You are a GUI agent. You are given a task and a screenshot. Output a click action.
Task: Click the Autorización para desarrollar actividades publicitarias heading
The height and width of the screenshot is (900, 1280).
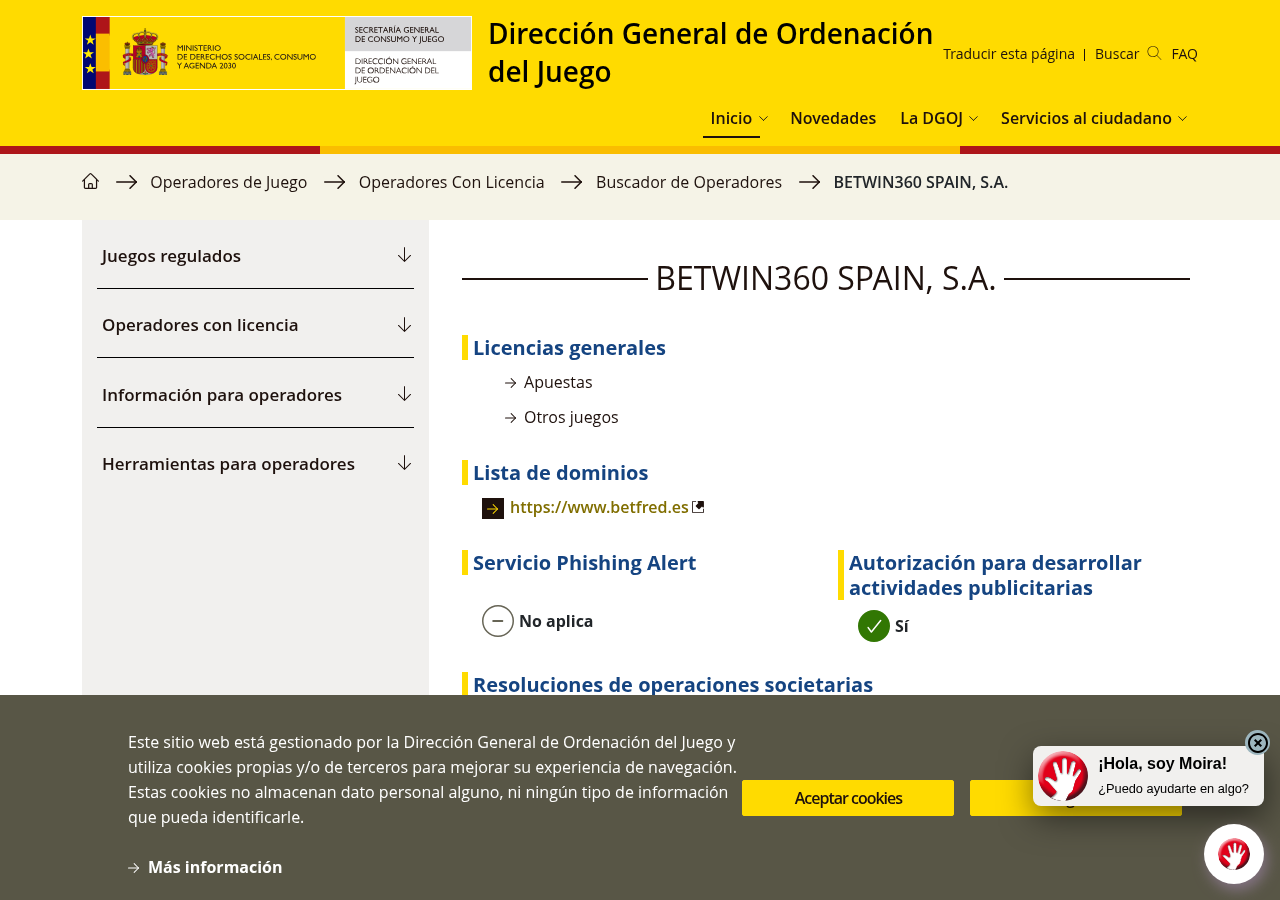pos(995,575)
